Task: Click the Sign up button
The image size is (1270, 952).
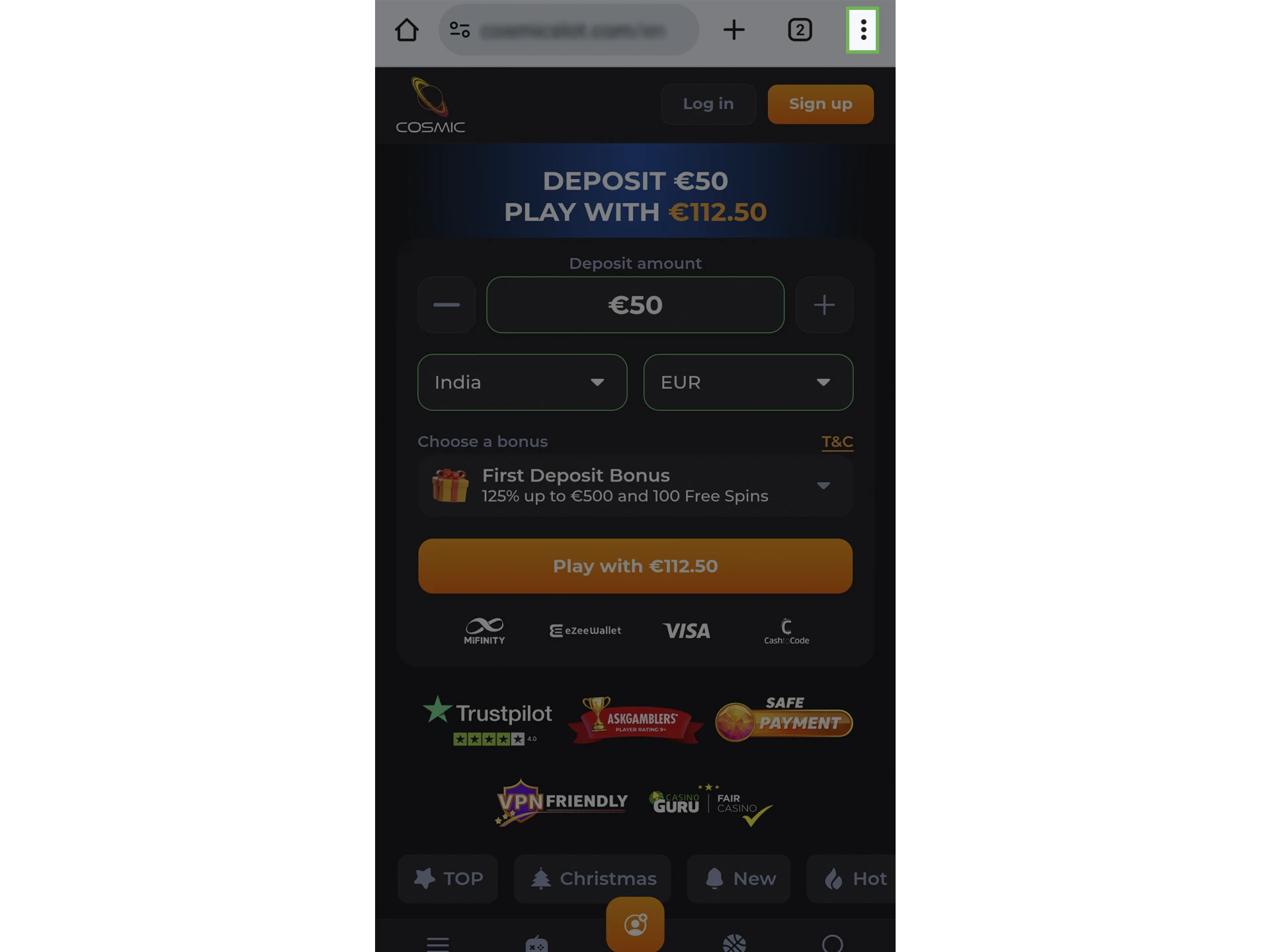Action: click(821, 104)
